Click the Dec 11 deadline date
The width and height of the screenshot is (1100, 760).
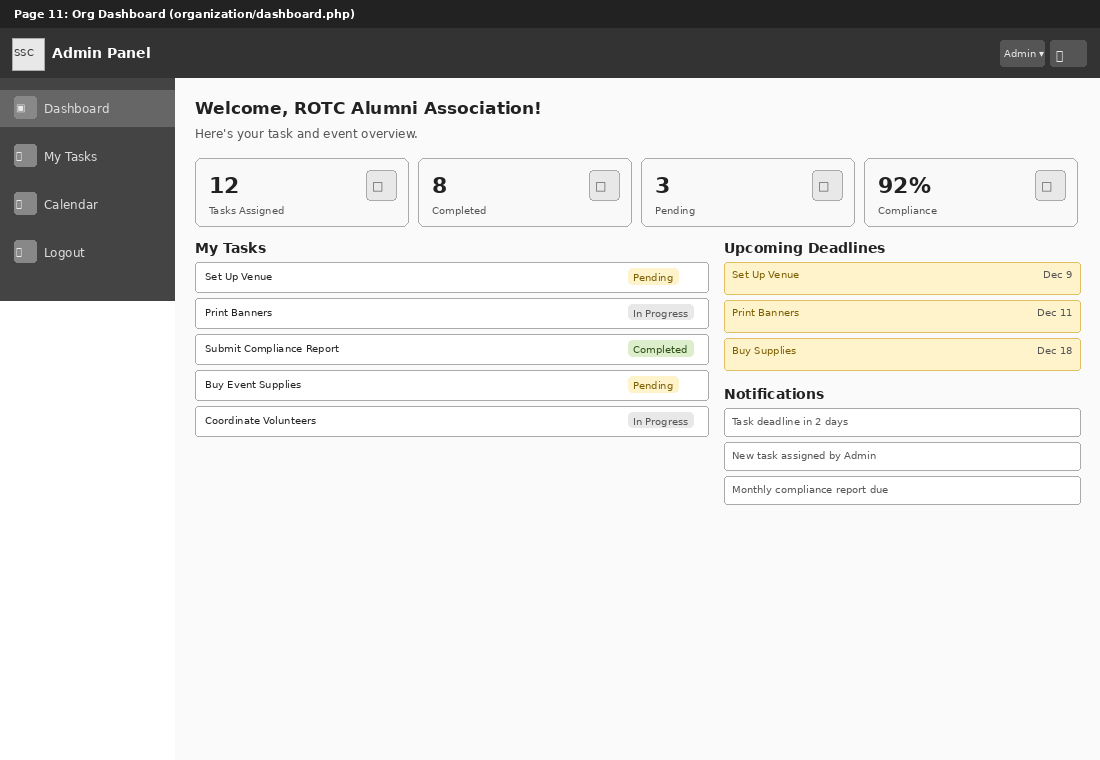(1054, 313)
